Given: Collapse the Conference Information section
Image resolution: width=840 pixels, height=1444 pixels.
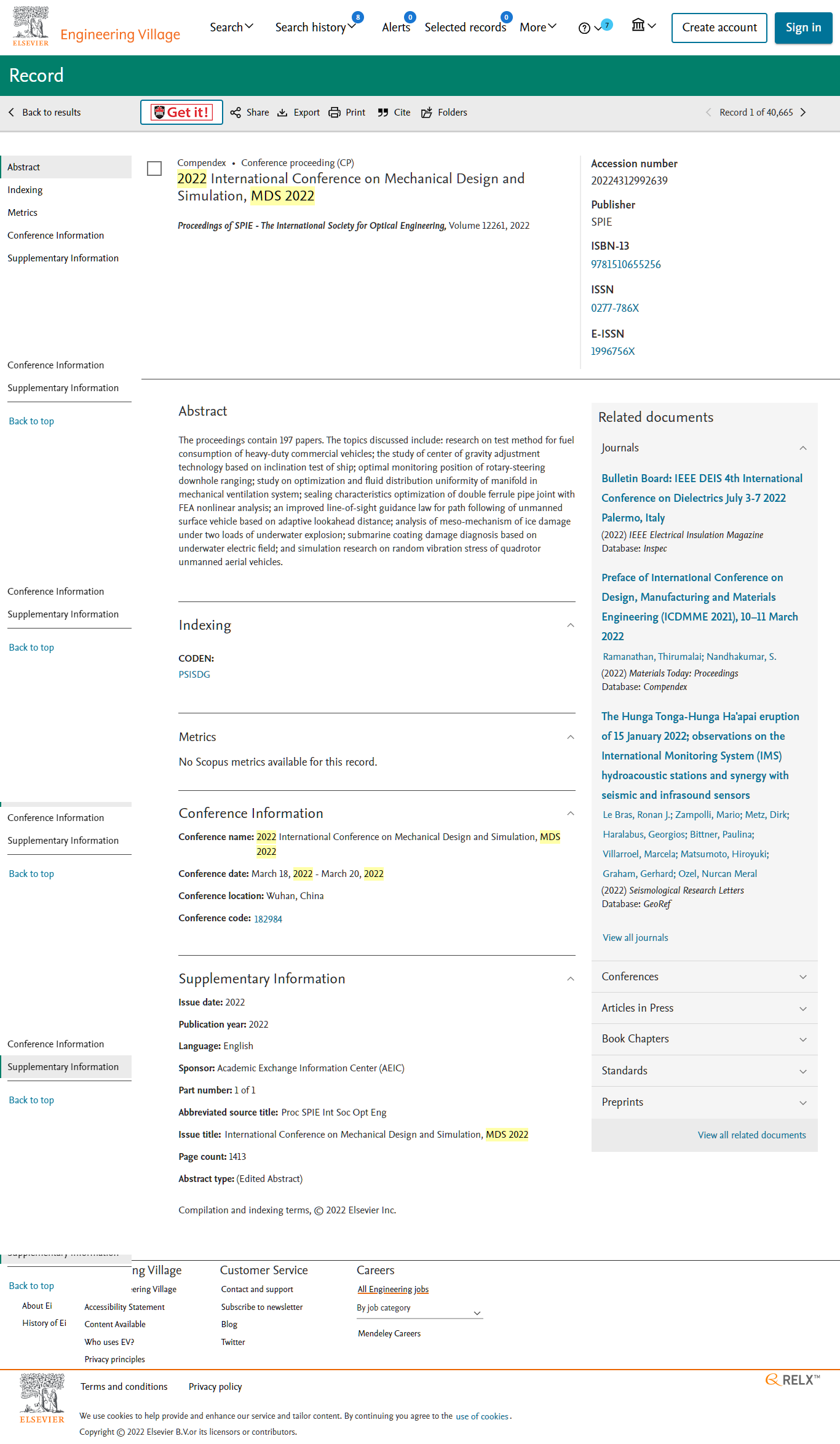Looking at the screenshot, I should click(x=571, y=814).
